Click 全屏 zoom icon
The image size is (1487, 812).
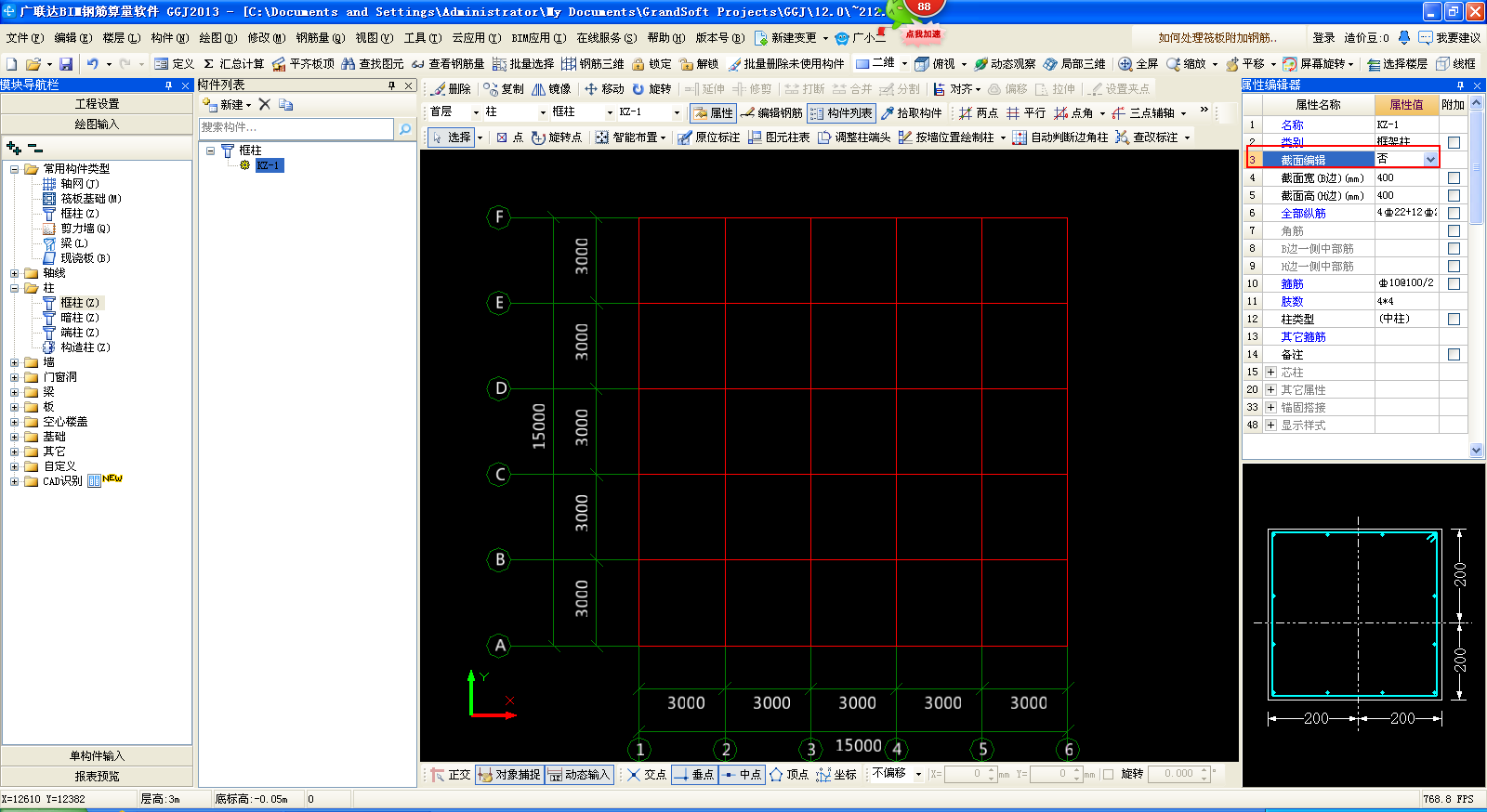point(1138,64)
